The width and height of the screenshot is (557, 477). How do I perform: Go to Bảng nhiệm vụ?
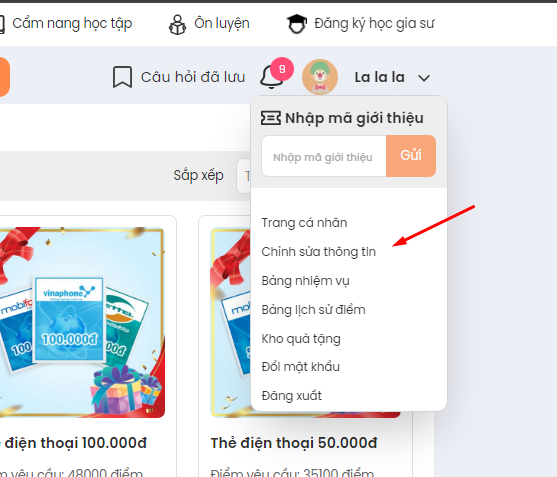point(305,281)
